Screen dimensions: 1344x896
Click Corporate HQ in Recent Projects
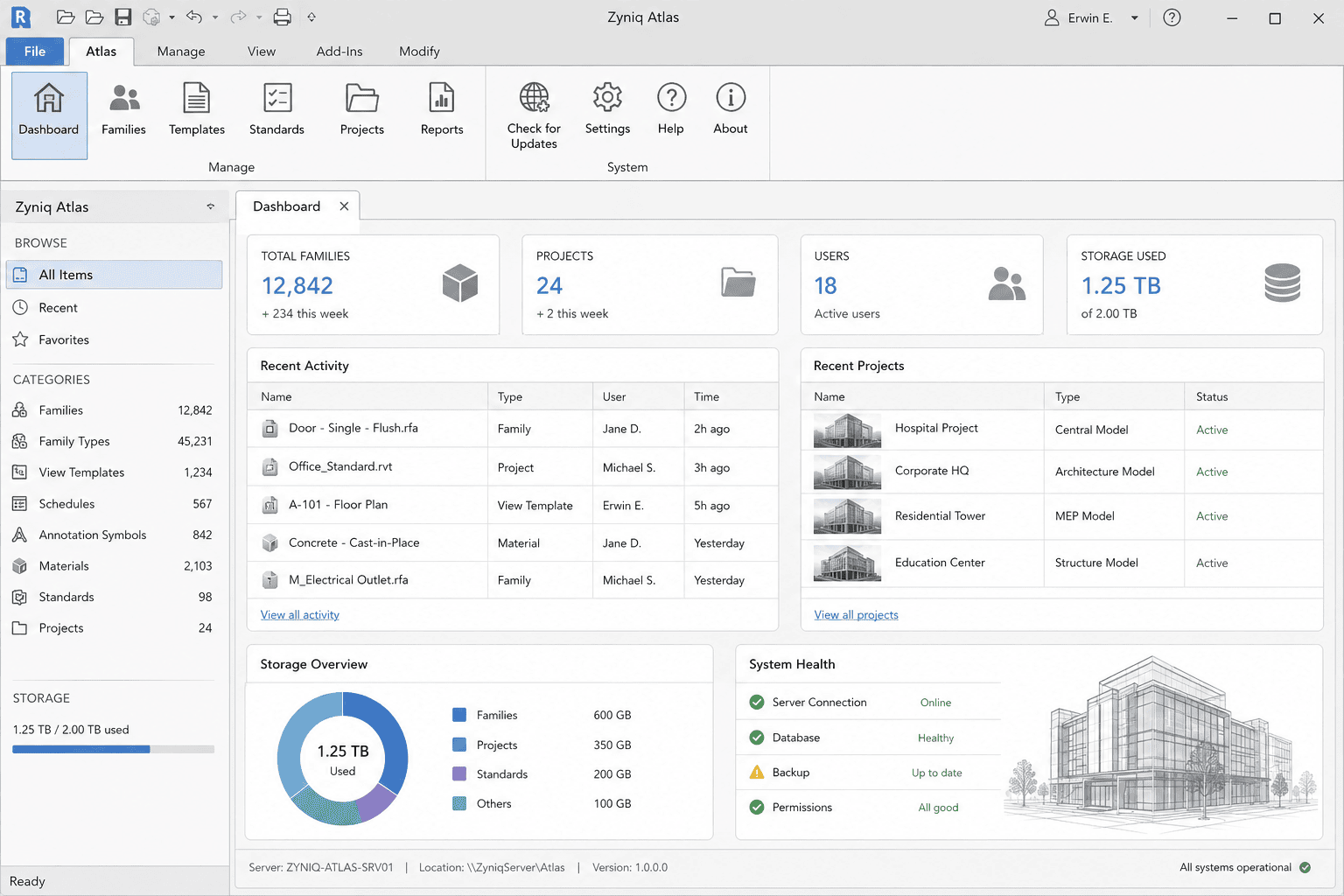pyautogui.click(x=932, y=471)
